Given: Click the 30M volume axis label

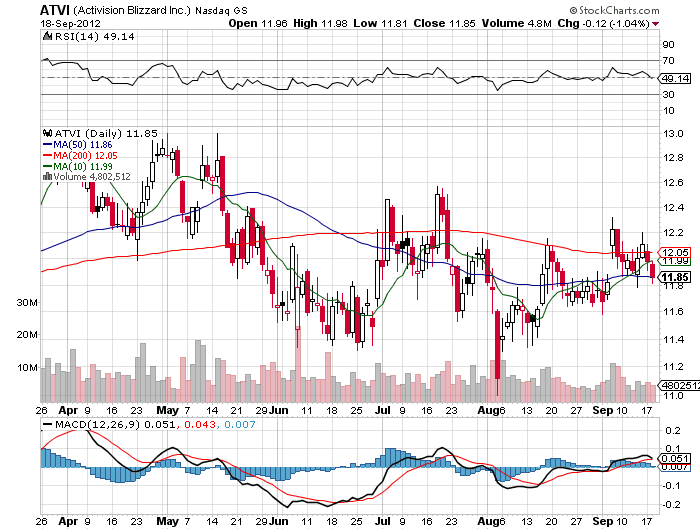Looking at the screenshot, I should pos(27,303).
